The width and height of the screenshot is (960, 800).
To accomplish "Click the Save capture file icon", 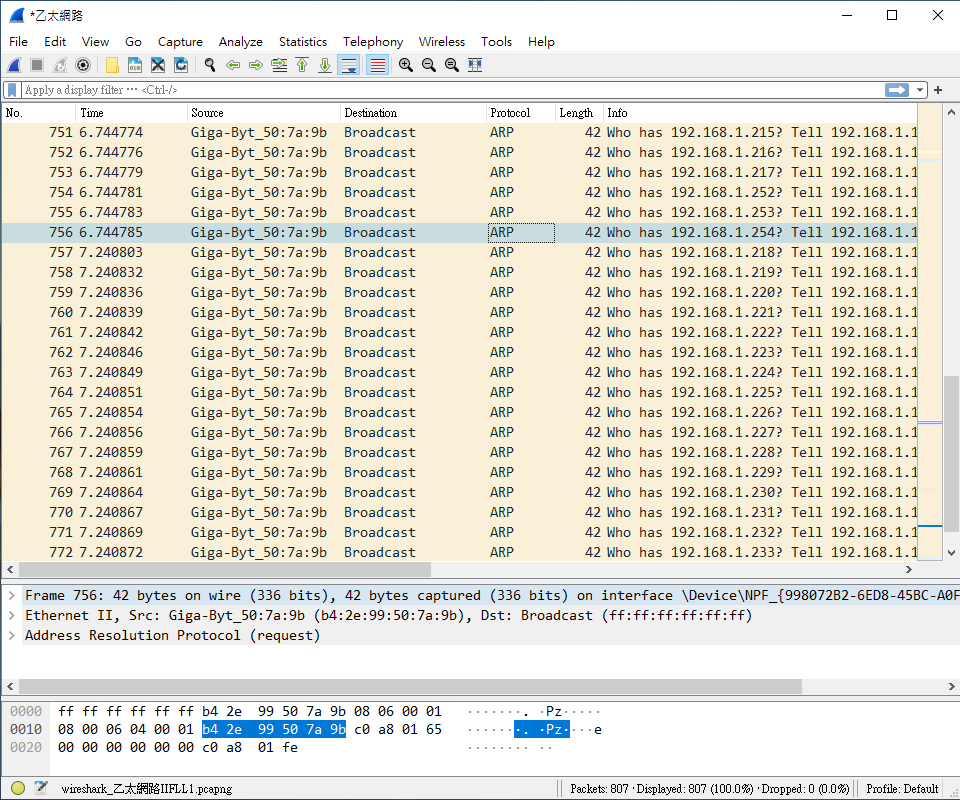I will click(x=135, y=65).
